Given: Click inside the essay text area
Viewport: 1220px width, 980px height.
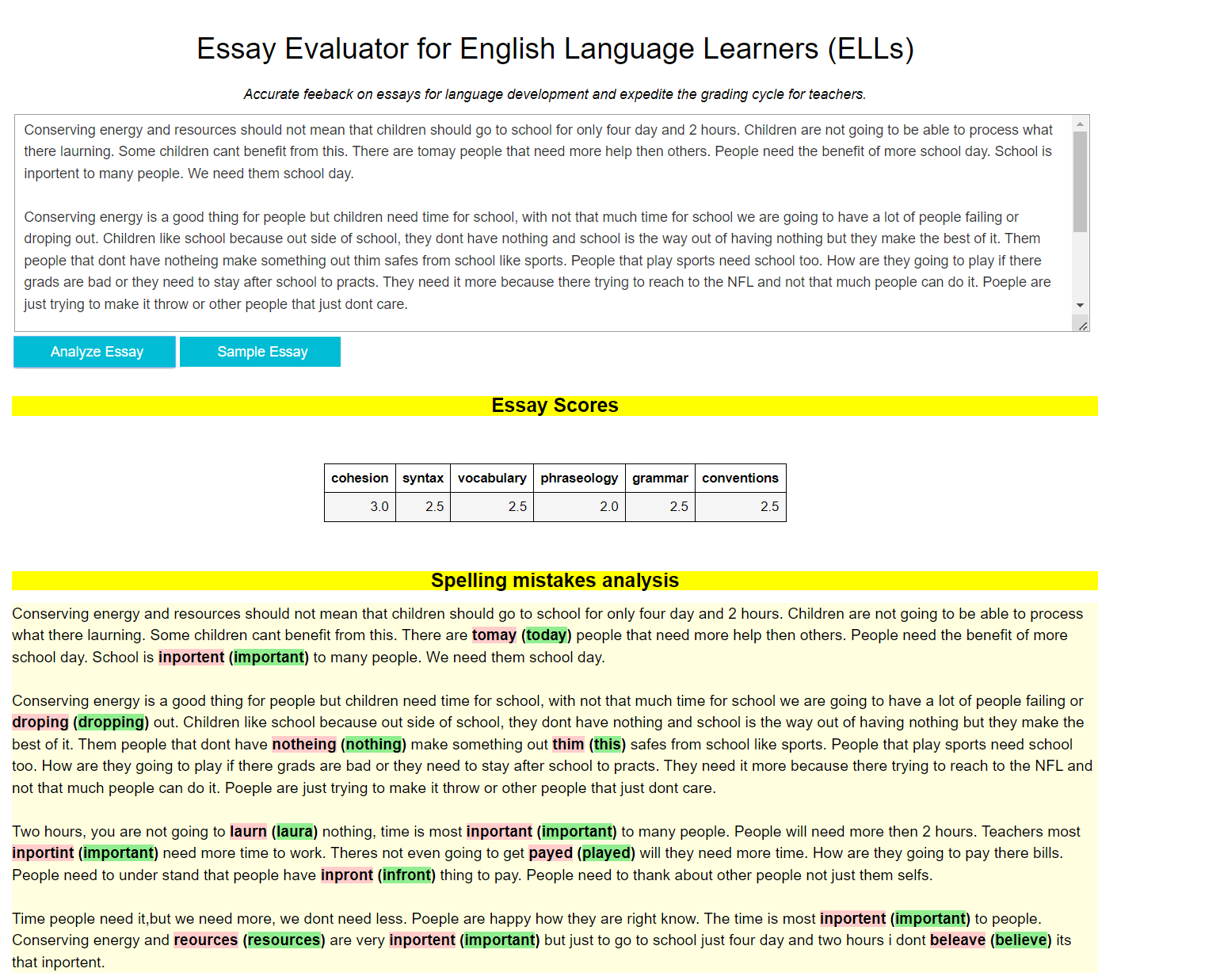Looking at the screenshot, I should click(543, 223).
